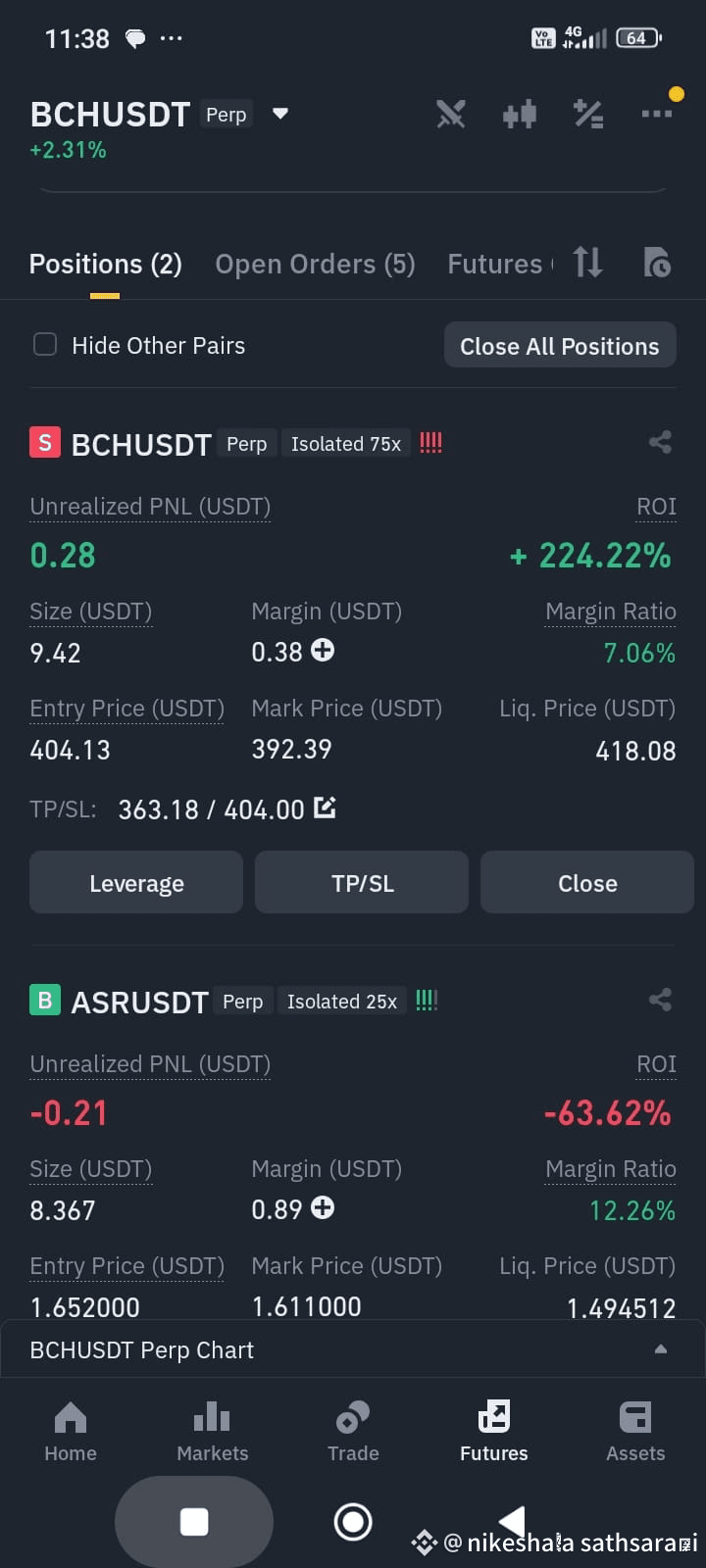
Task: Tap Close All Positions button
Action: [x=560, y=345]
